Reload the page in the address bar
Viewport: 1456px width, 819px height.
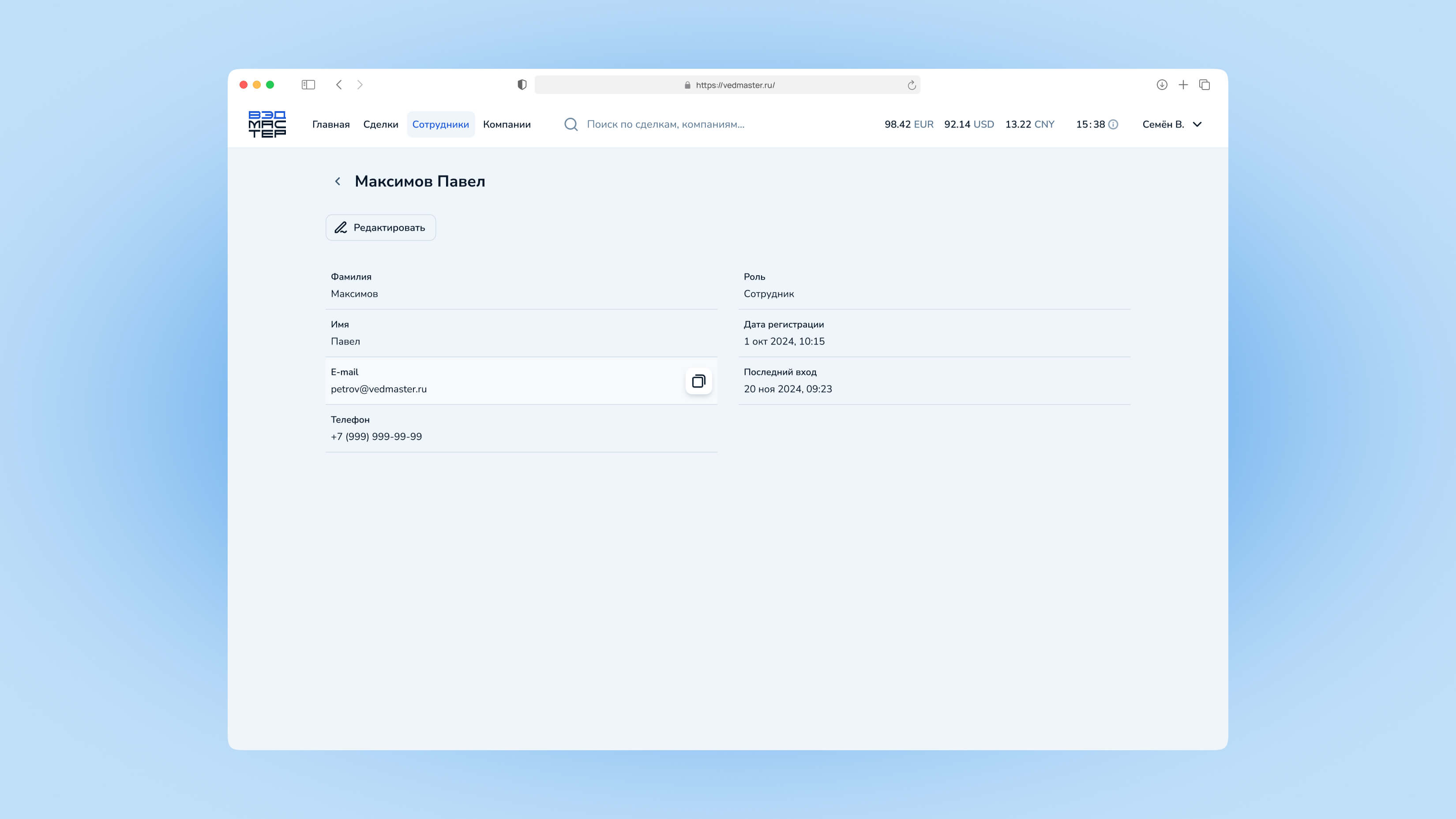pos(911,85)
